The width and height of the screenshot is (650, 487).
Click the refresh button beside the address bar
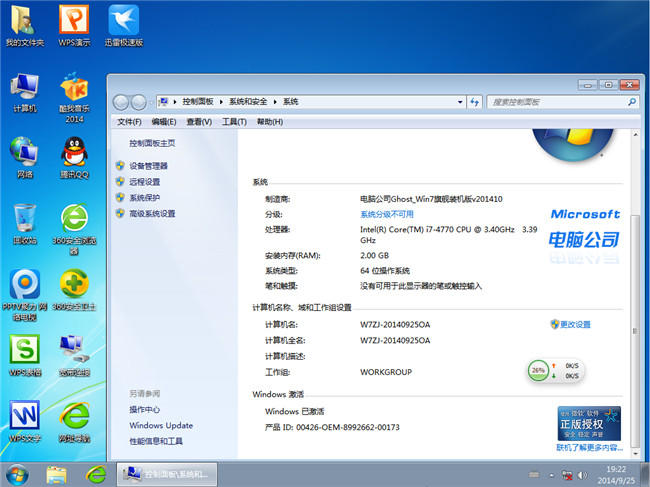(474, 102)
